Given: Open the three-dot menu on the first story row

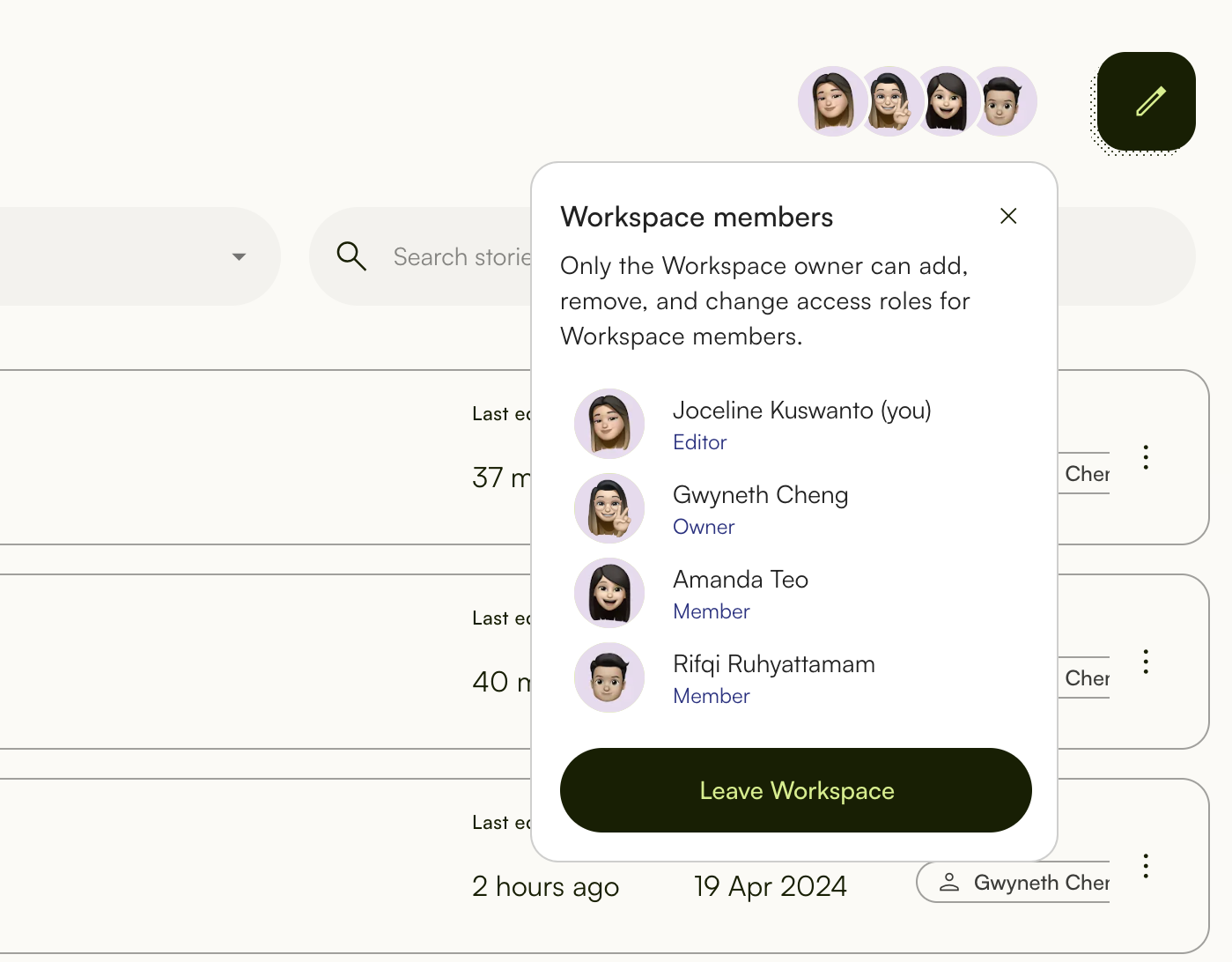Looking at the screenshot, I should tap(1145, 457).
